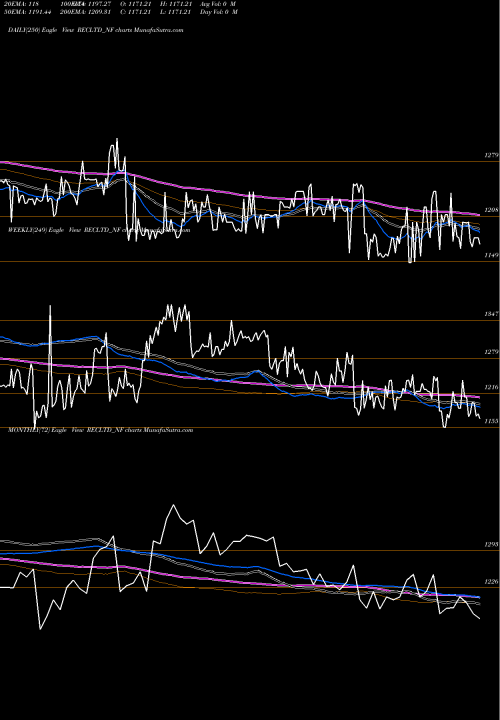Click the 50EMA: 1191.44 label
Viewport: 500px width, 720px height.
pos(27,12)
